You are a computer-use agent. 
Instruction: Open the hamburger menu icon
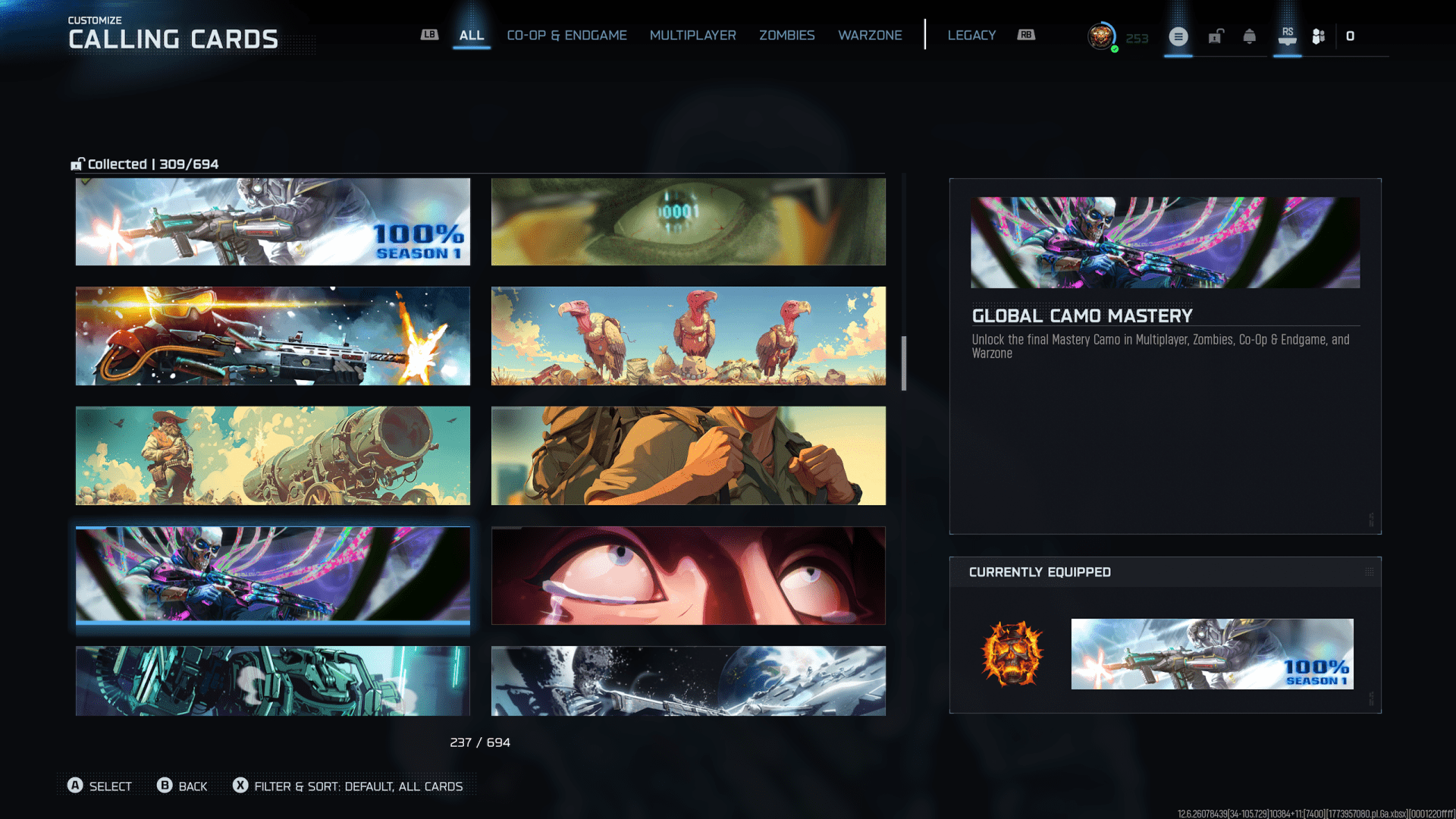tap(1178, 36)
